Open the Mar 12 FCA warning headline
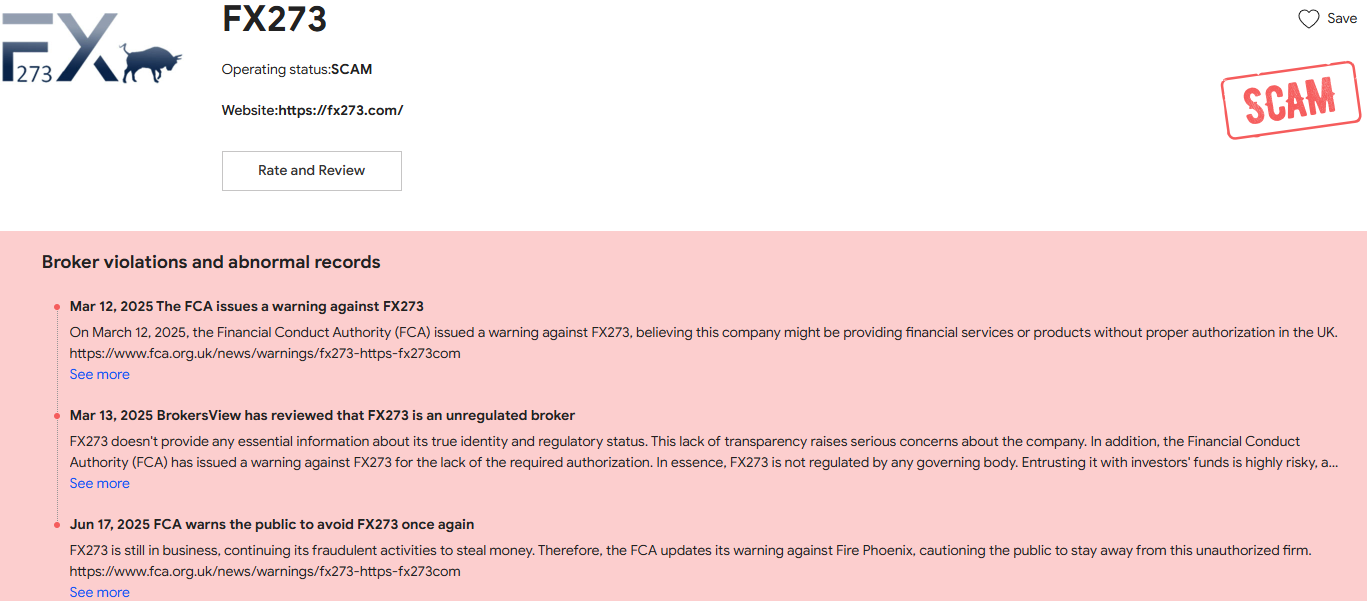Image resolution: width=1367 pixels, height=601 pixels. pyautogui.click(x=246, y=306)
